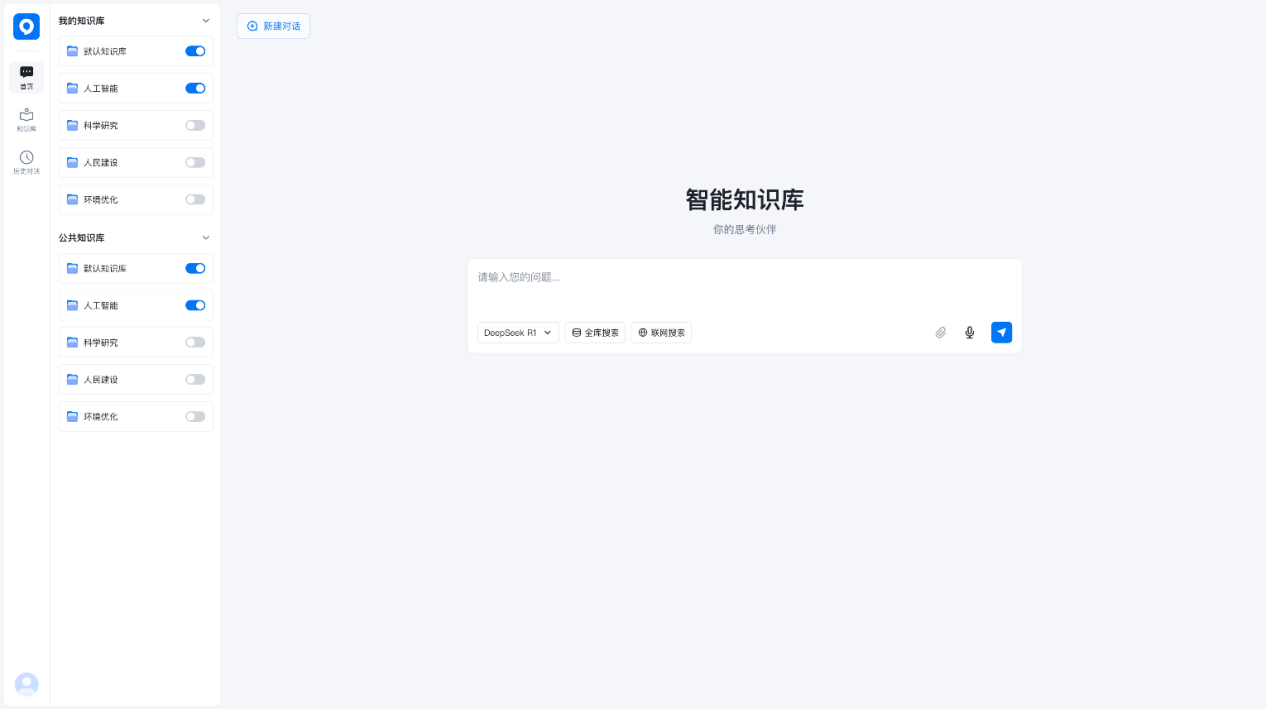The width and height of the screenshot is (1266, 709).
Task: Click the 新建对话 button
Action: (273, 26)
